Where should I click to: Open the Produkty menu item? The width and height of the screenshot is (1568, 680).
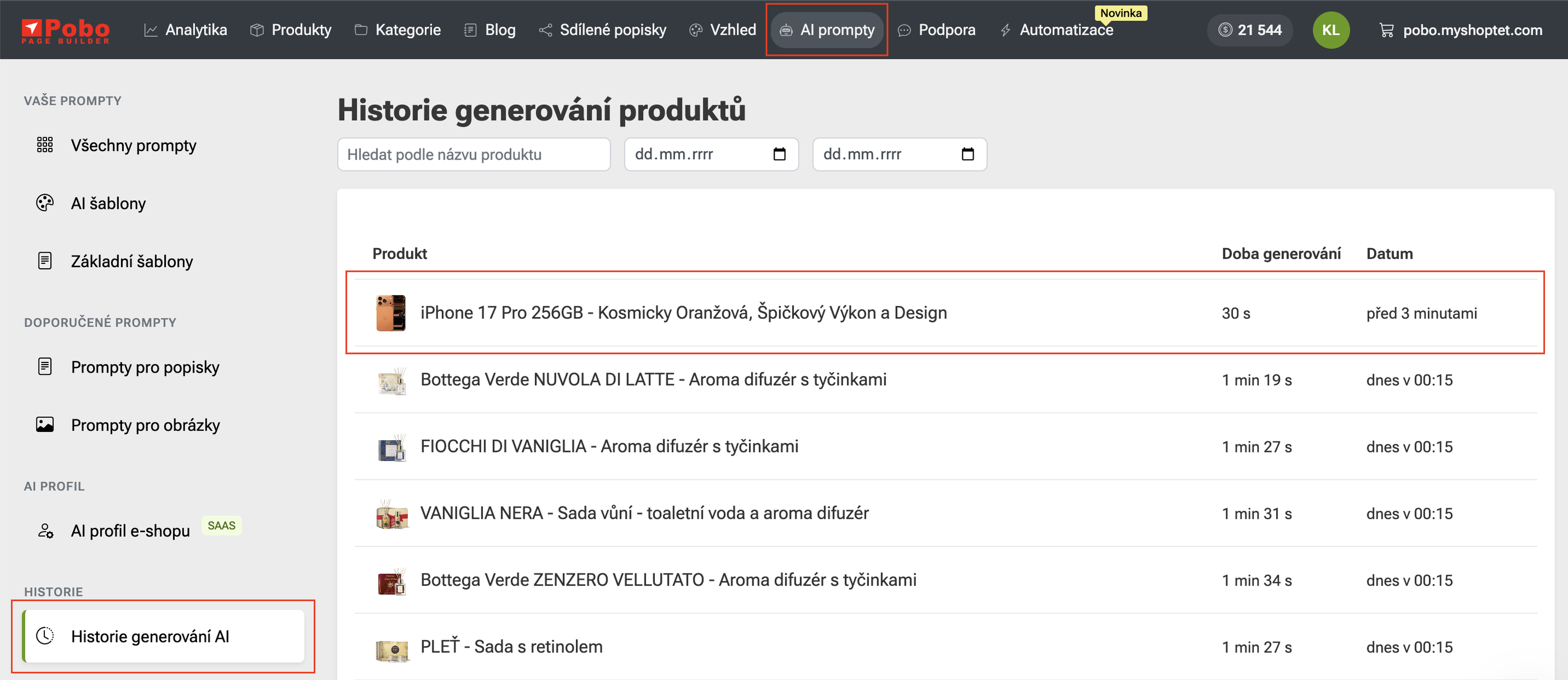click(291, 30)
